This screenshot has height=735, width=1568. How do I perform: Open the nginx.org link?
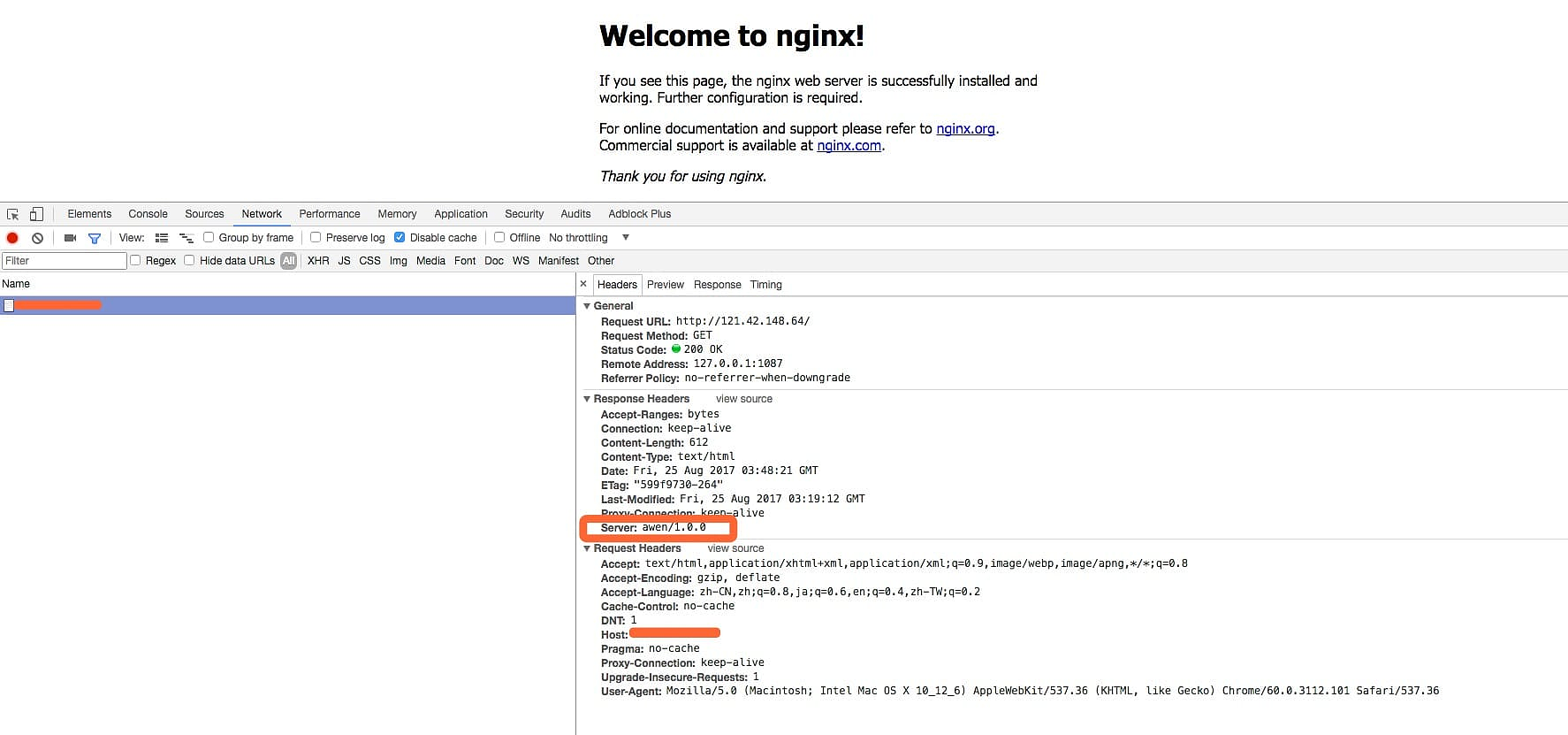(x=965, y=129)
